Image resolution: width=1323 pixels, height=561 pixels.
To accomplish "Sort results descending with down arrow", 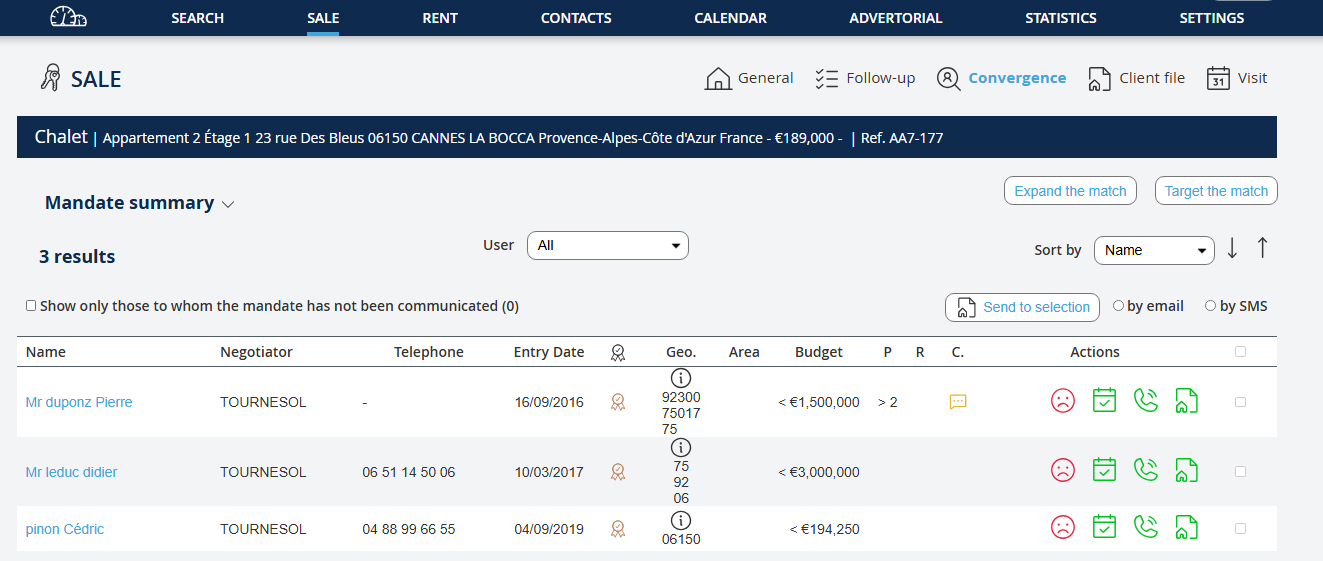I will [x=1232, y=248].
